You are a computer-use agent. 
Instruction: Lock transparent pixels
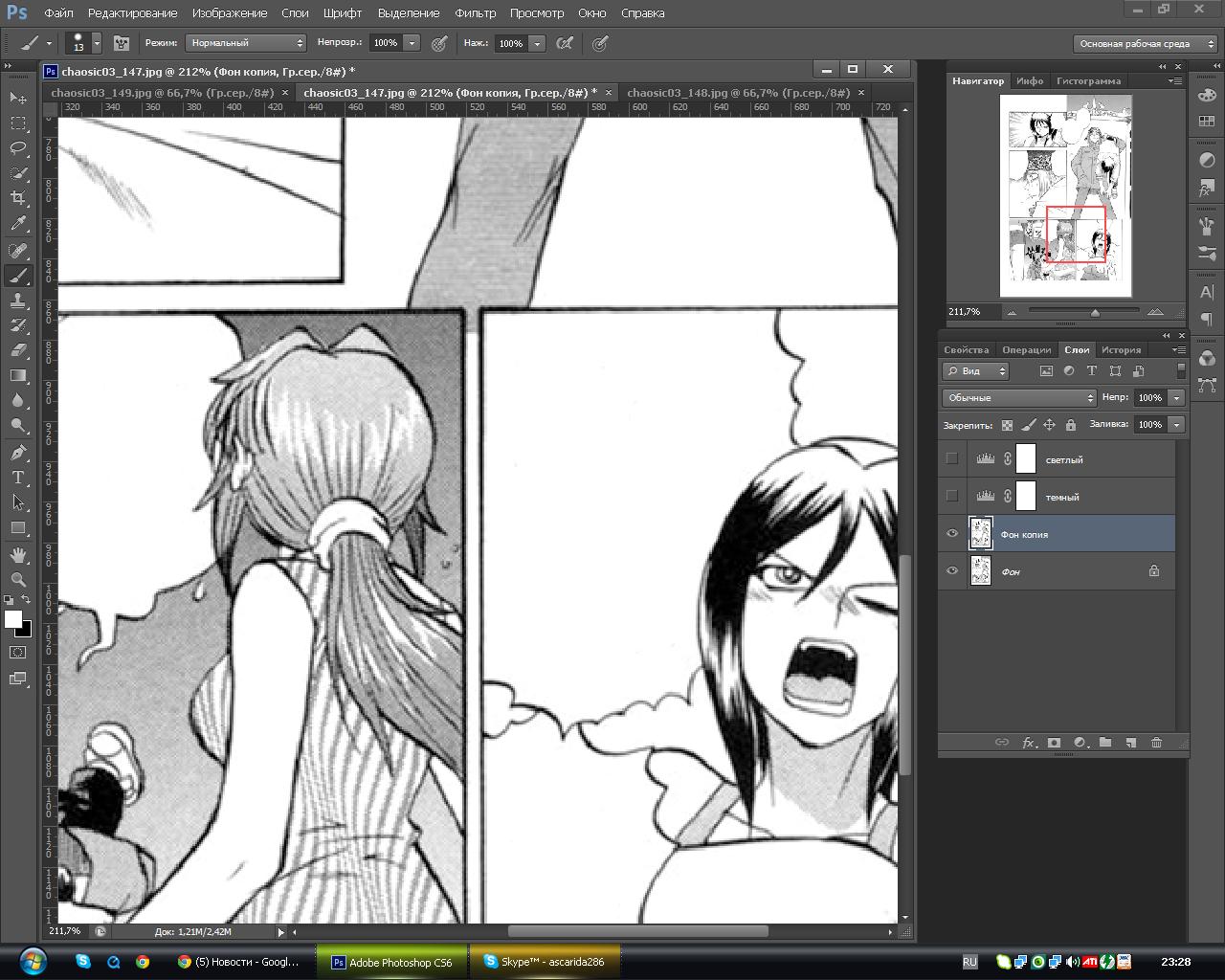pyautogui.click(x=1007, y=425)
